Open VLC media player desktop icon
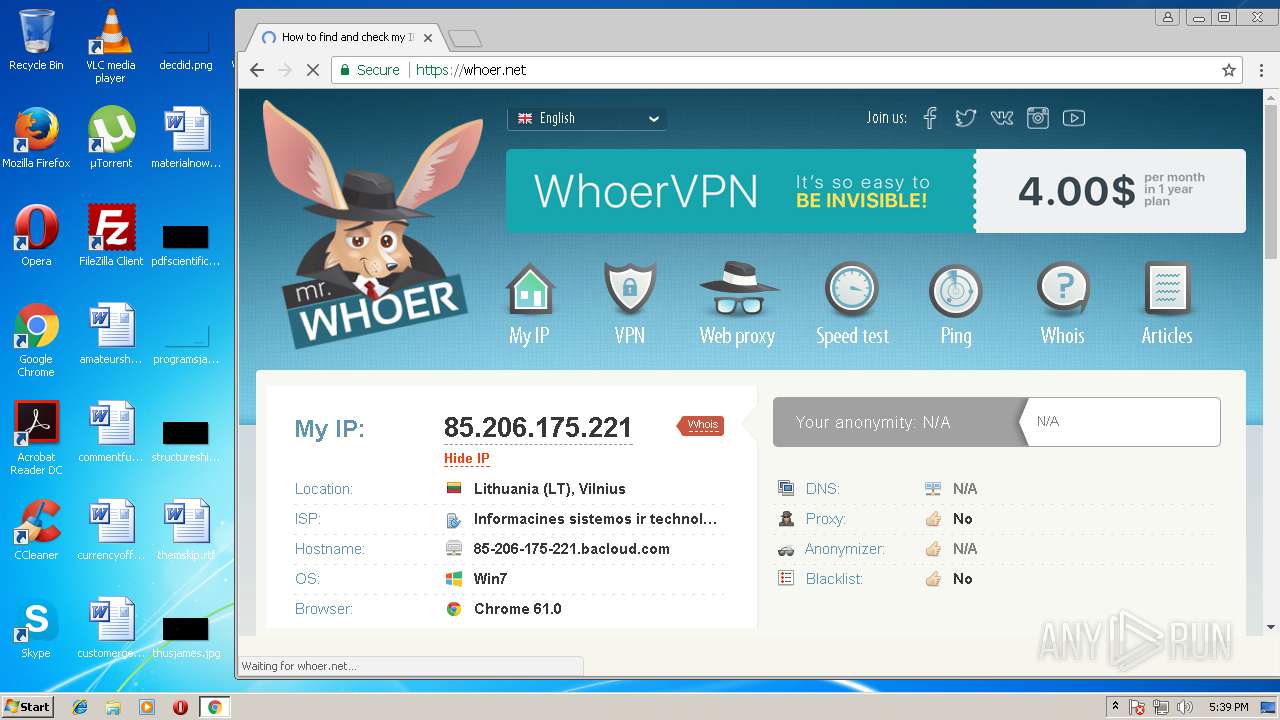 click(110, 46)
